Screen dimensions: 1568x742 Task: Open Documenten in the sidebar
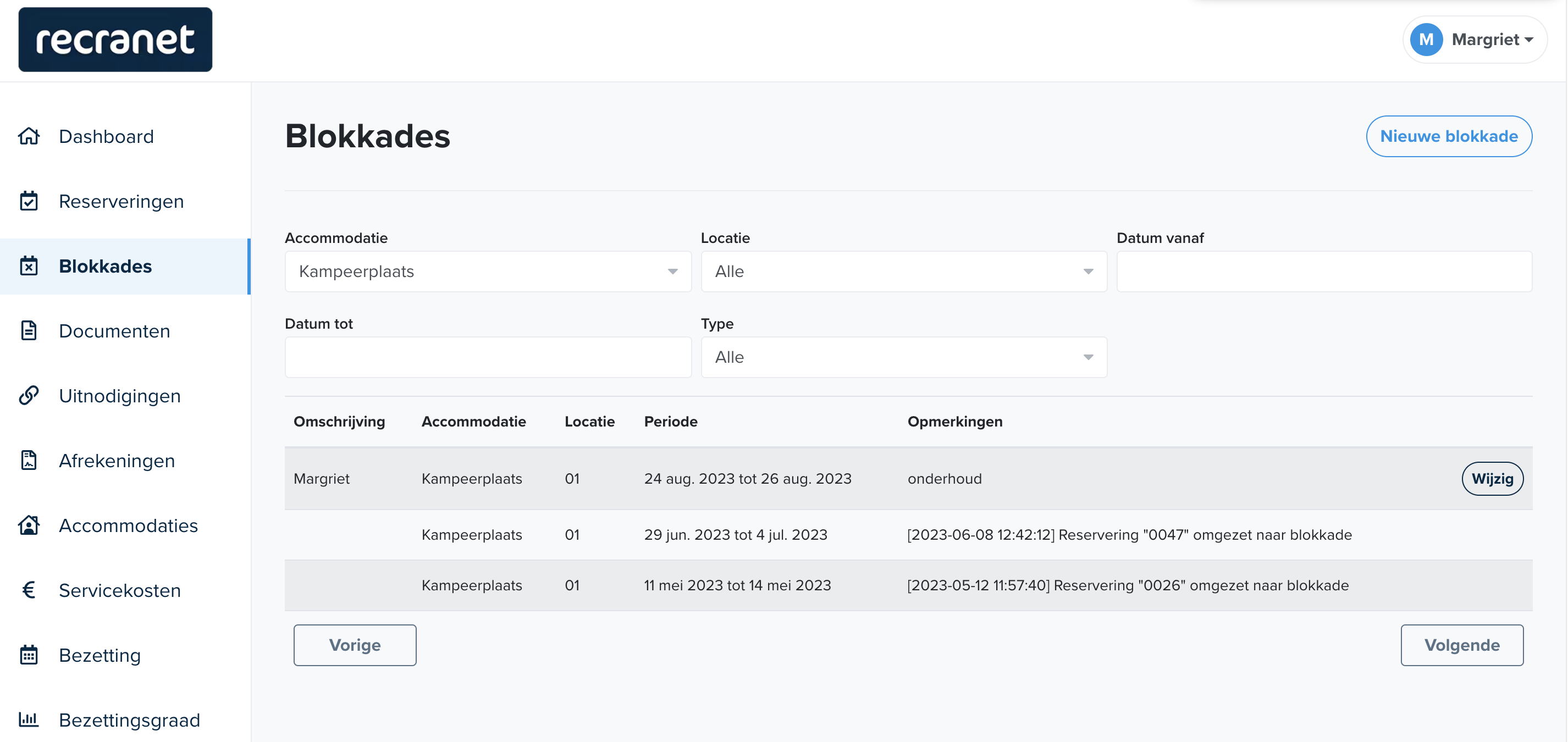(x=125, y=330)
